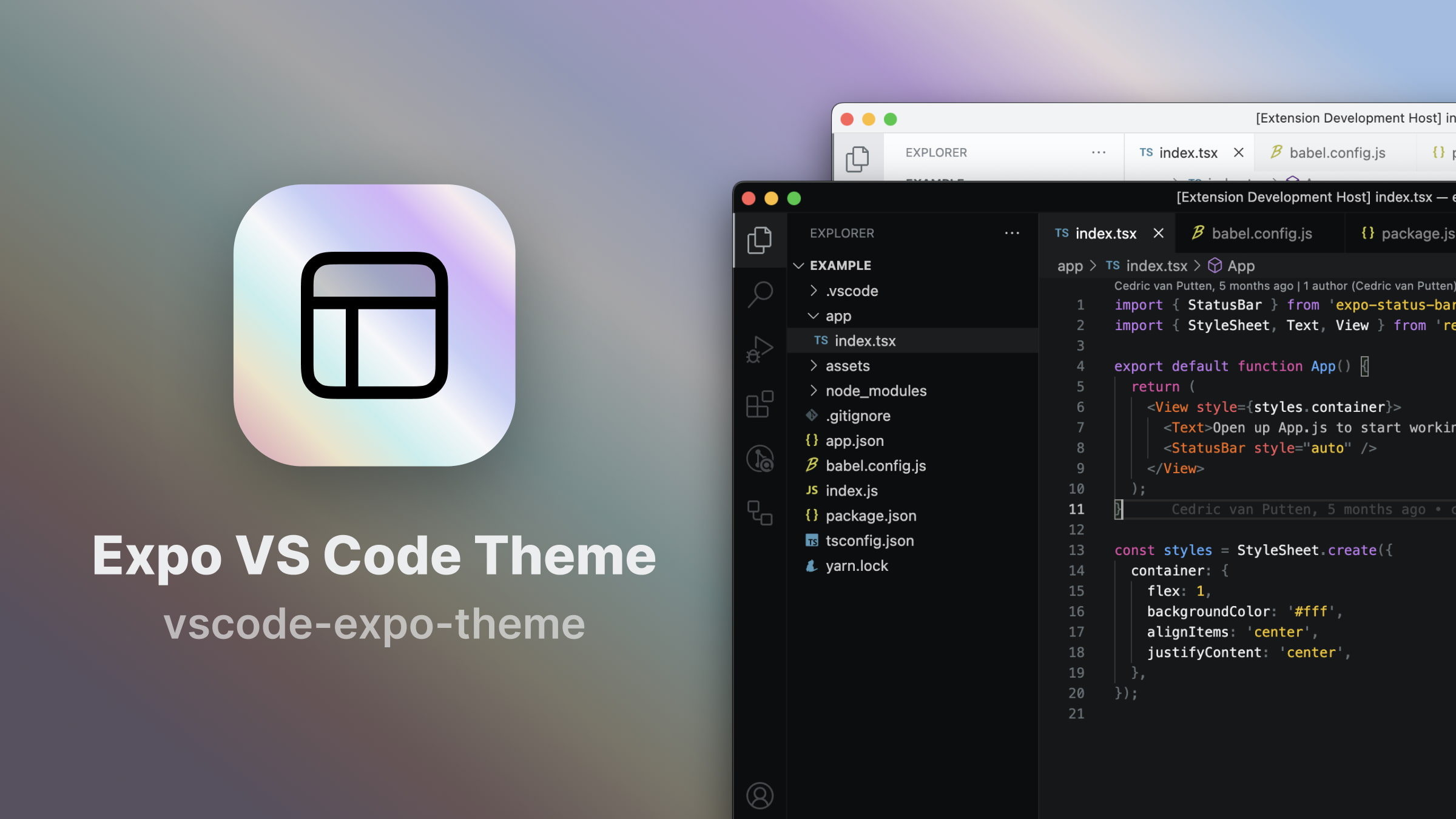
Task: Click the .gitignore file entry
Action: [x=858, y=415]
